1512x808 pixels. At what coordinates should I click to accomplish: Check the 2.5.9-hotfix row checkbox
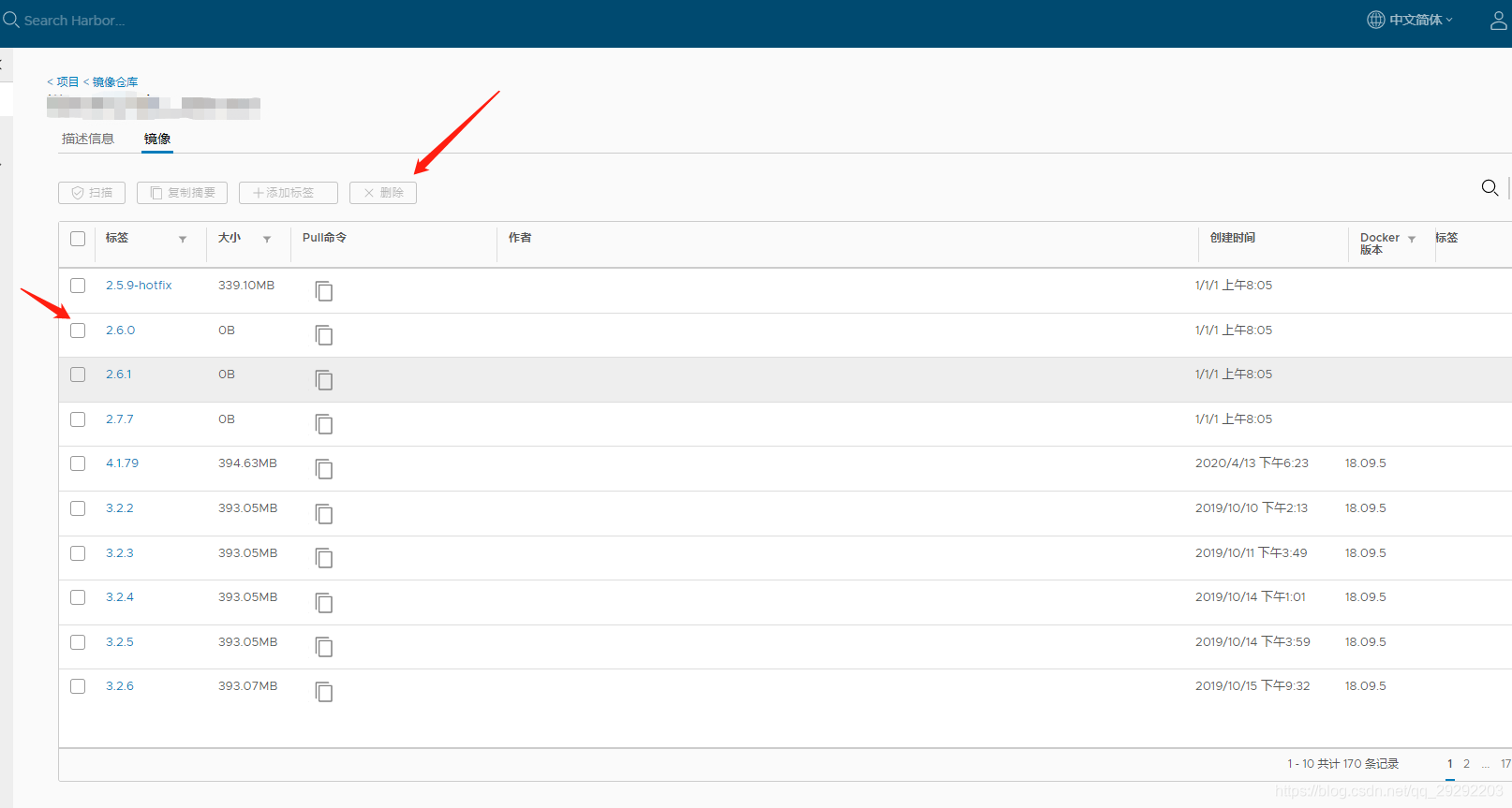click(78, 286)
